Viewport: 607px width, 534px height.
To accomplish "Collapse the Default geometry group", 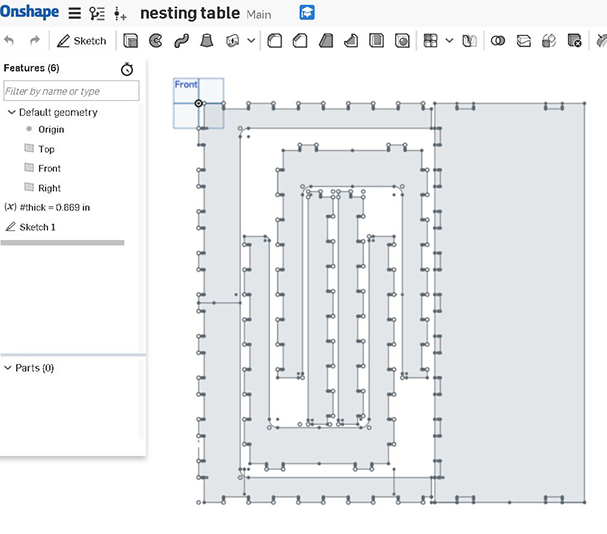I will [11, 112].
